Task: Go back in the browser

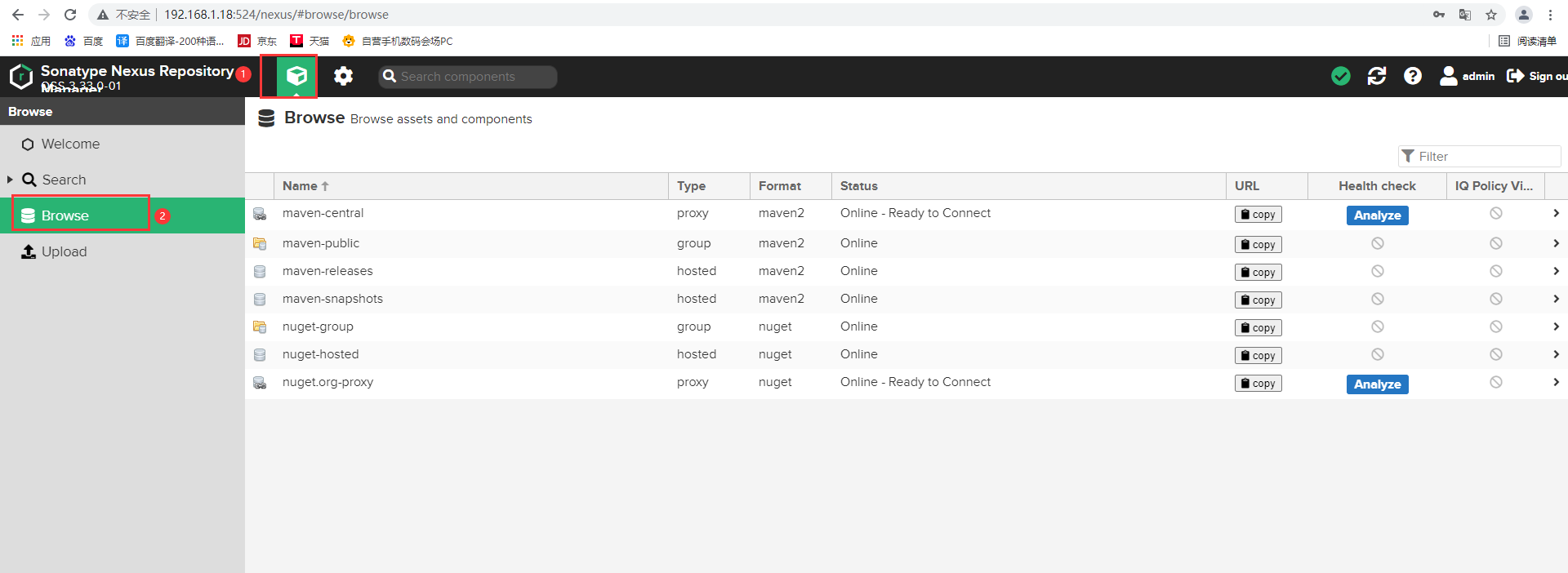Action: (18, 15)
